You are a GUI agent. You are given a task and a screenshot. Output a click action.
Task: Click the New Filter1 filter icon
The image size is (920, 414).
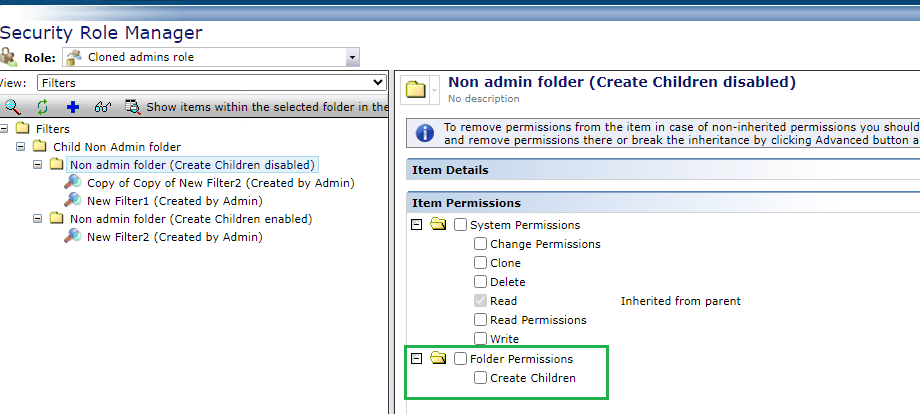point(72,200)
